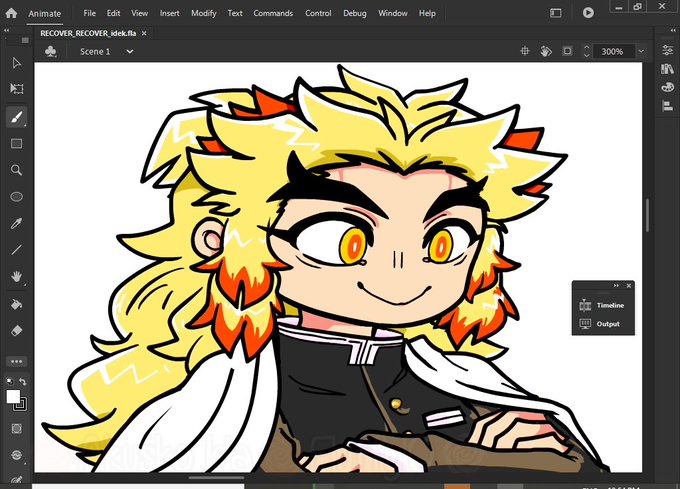
Task: Select the Oval tool
Action: pyautogui.click(x=16, y=197)
